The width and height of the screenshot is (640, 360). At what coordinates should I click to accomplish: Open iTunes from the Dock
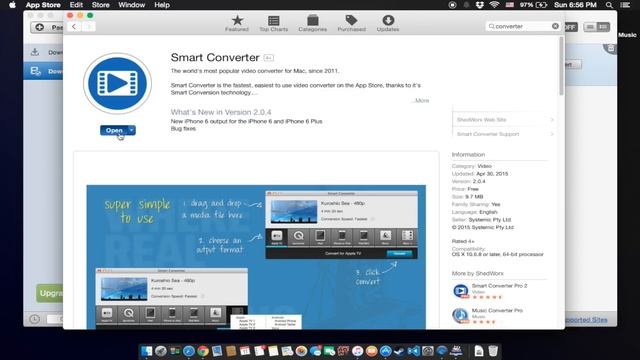tap(358, 351)
